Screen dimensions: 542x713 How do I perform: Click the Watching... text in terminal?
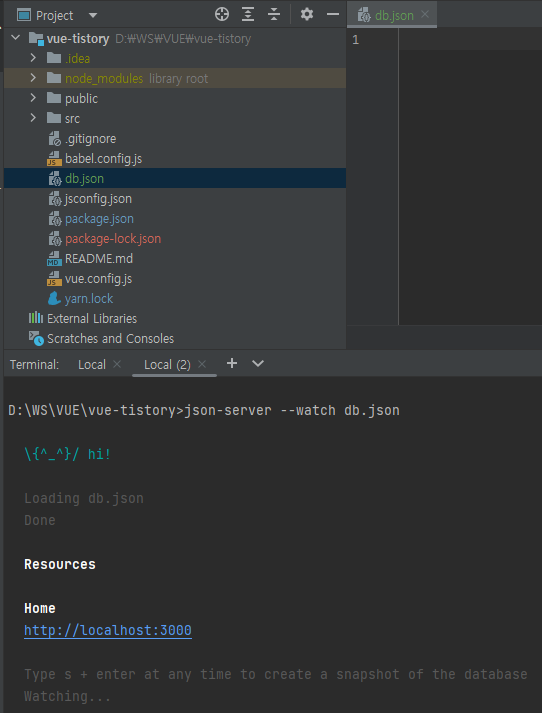pos(67,696)
